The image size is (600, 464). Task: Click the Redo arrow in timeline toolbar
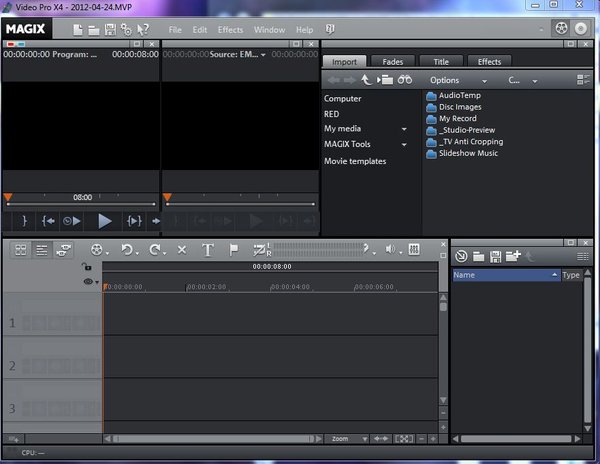click(156, 249)
